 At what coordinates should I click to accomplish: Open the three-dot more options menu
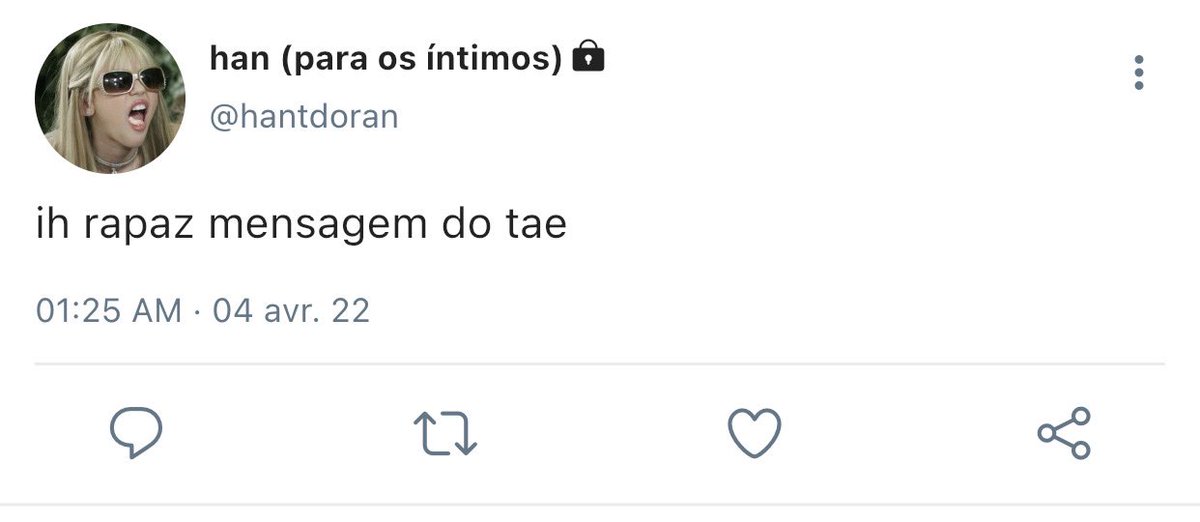1138,73
